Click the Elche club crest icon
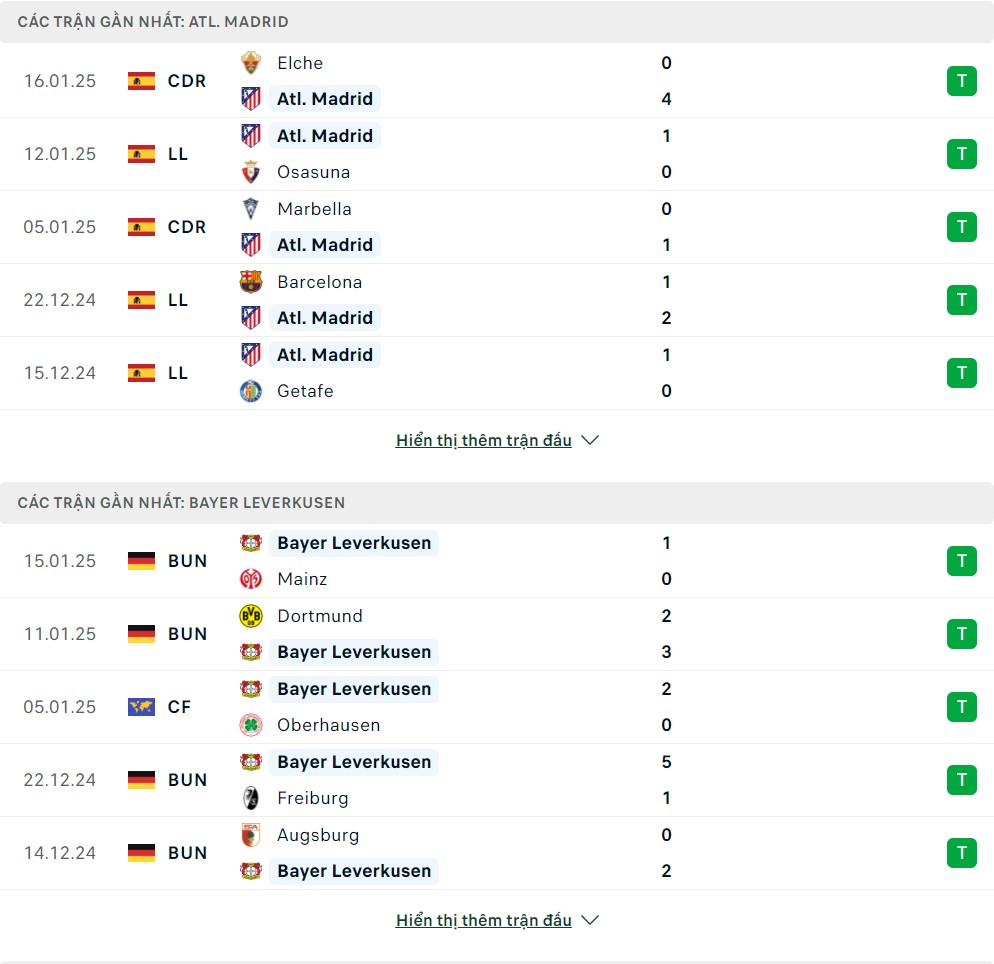 point(250,63)
